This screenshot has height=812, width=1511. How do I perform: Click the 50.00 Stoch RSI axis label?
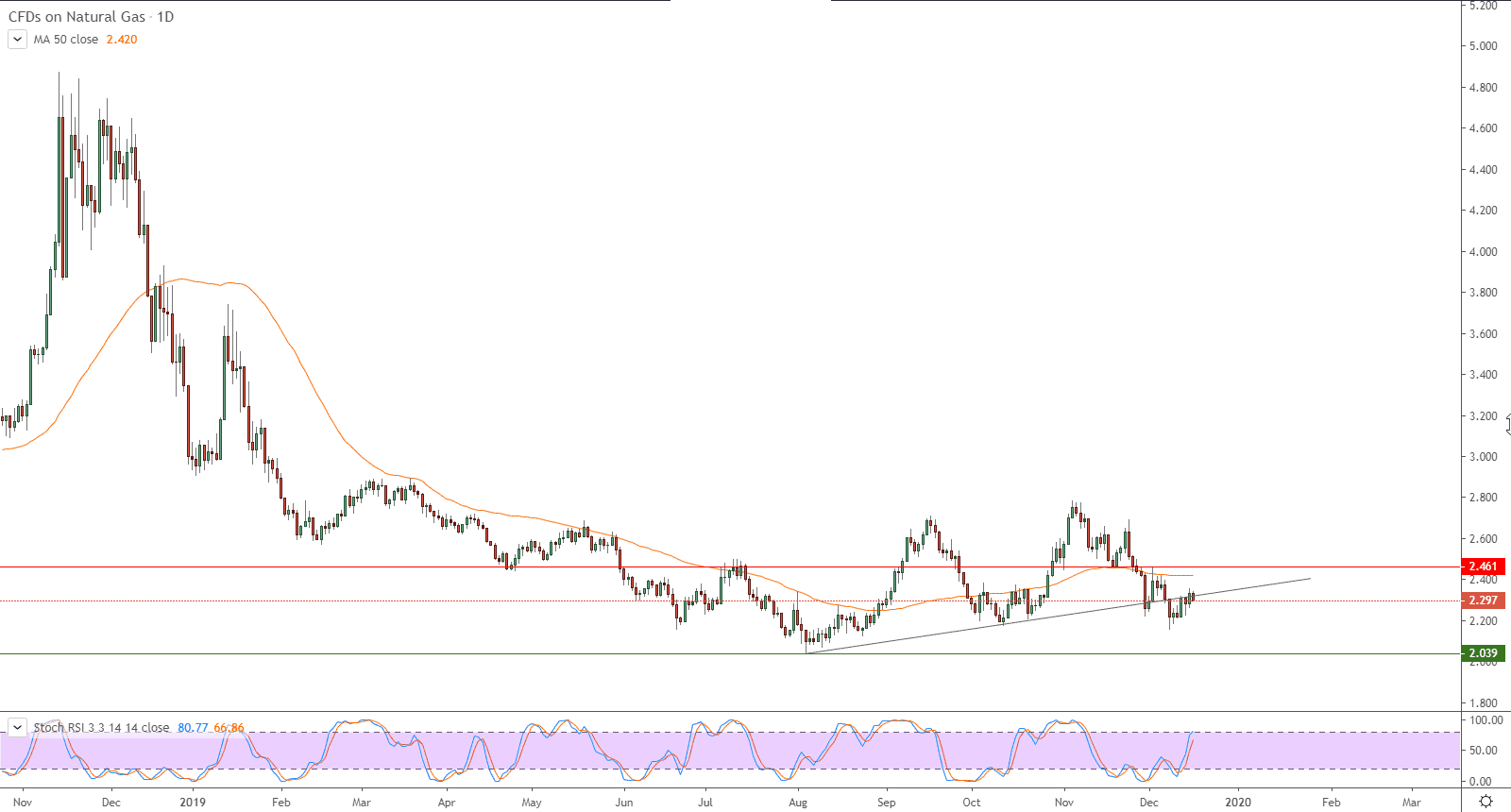[x=1483, y=751]
